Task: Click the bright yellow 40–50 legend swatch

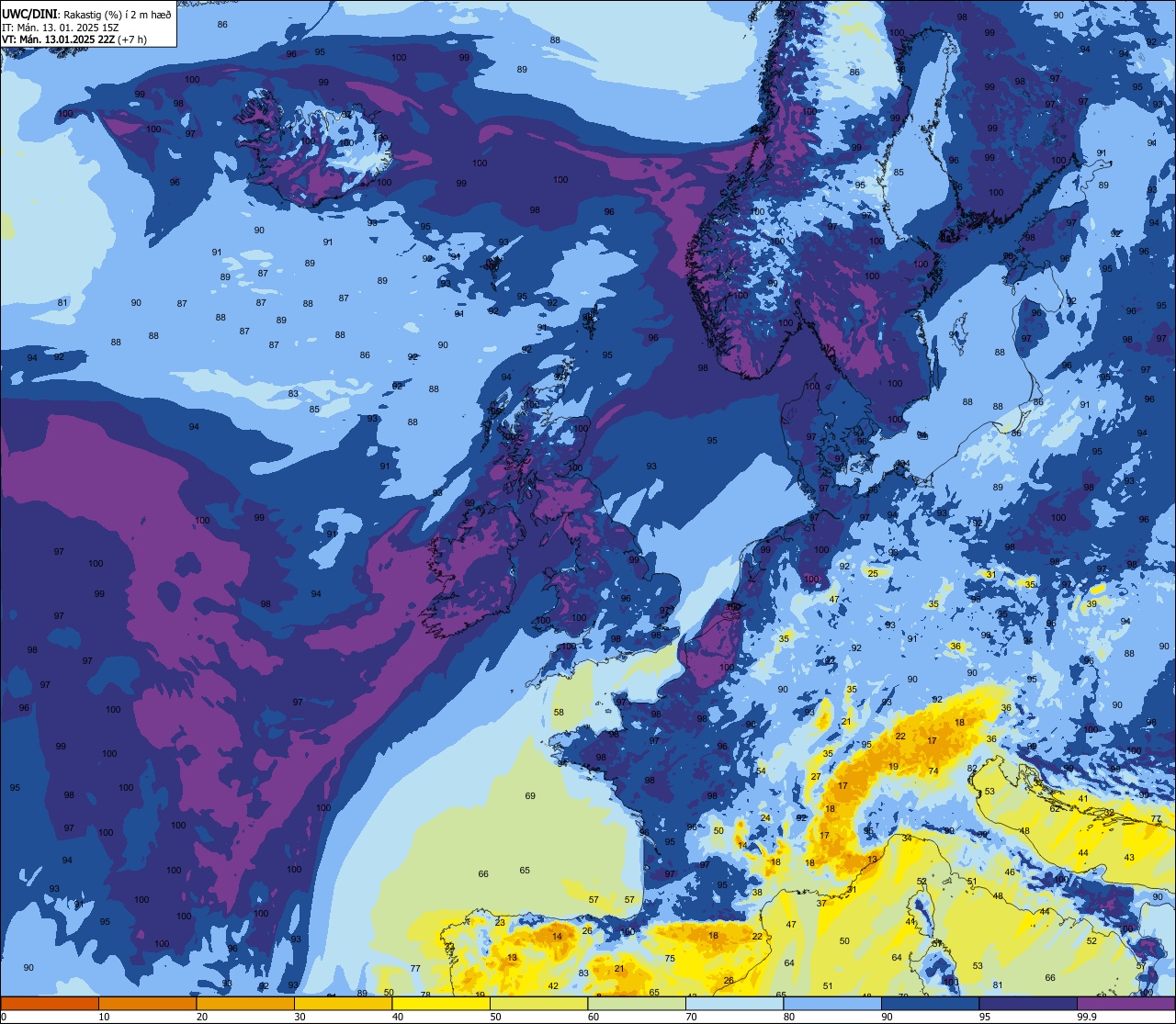Action: tap(441, 1003)
